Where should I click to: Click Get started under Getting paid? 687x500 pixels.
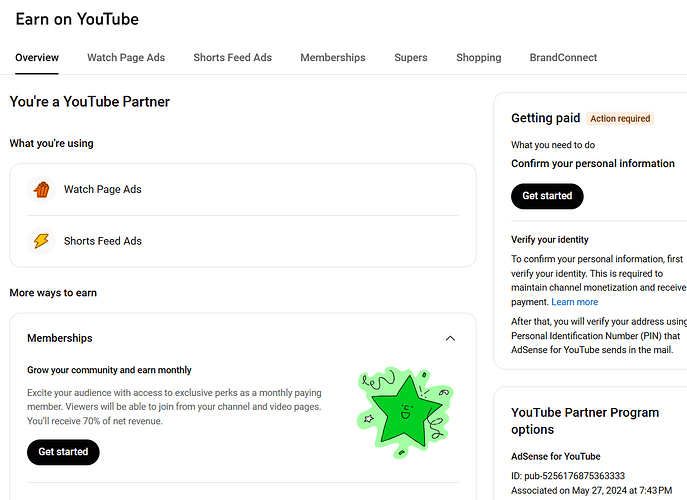click(x=547, y=196)
